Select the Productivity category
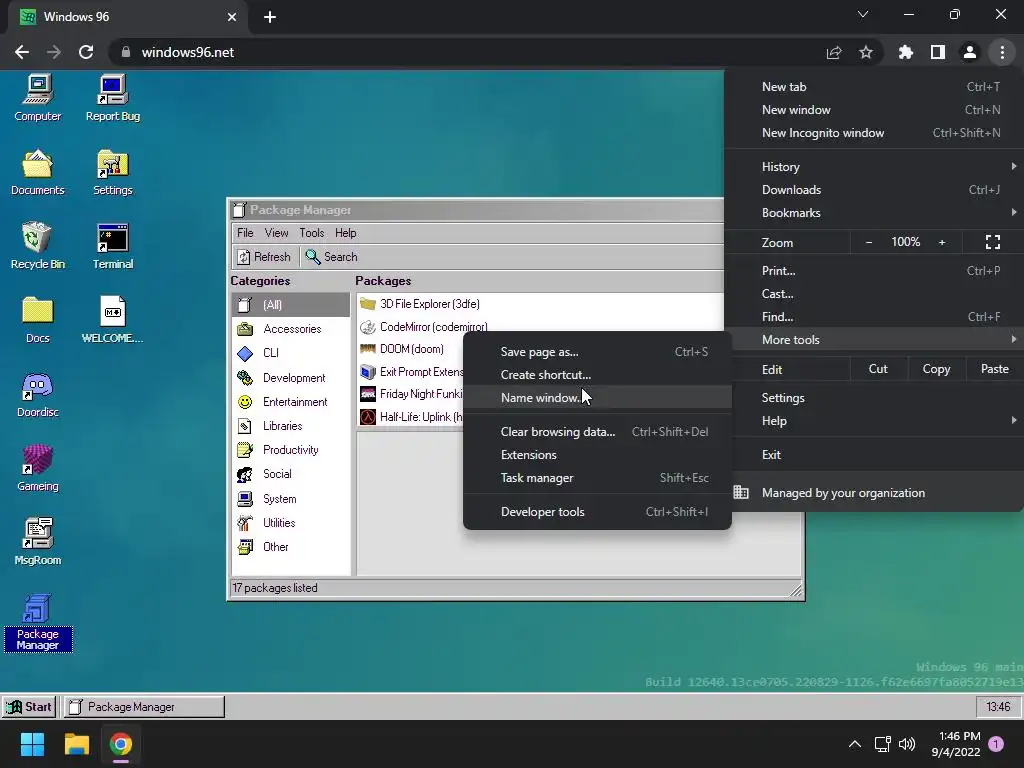1024x768 pixels. pyautogui.click(x=291, y=450)
